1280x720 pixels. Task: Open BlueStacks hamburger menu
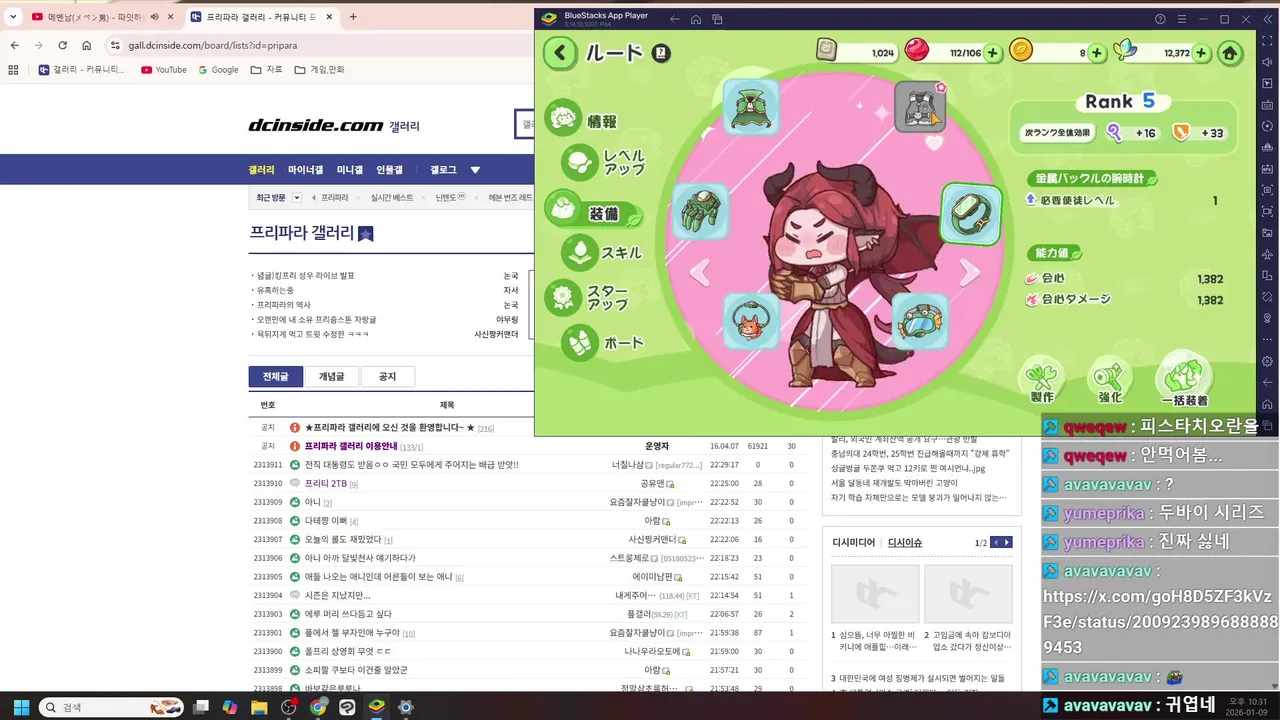[1182, 19]
